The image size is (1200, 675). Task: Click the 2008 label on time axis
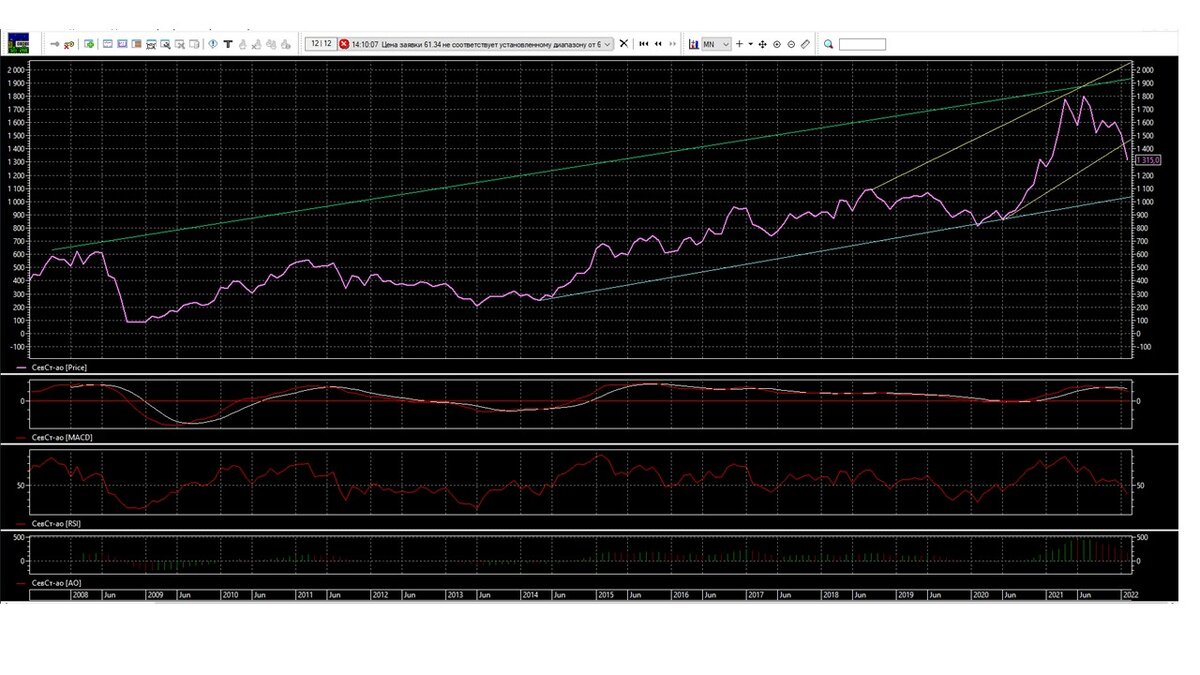click(x=81, y=594)
